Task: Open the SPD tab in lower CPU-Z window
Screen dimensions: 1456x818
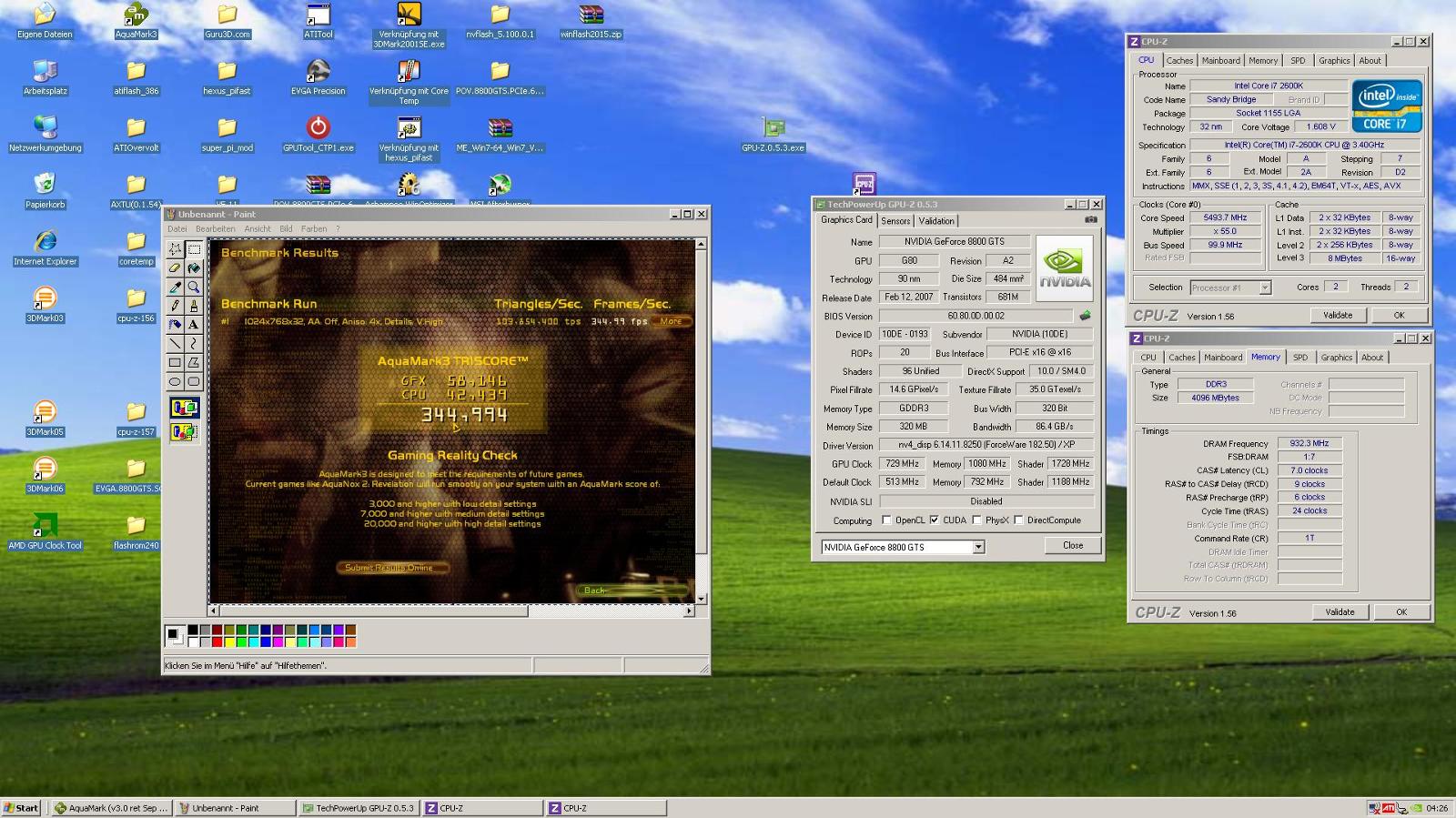Action: (1300, 358)
